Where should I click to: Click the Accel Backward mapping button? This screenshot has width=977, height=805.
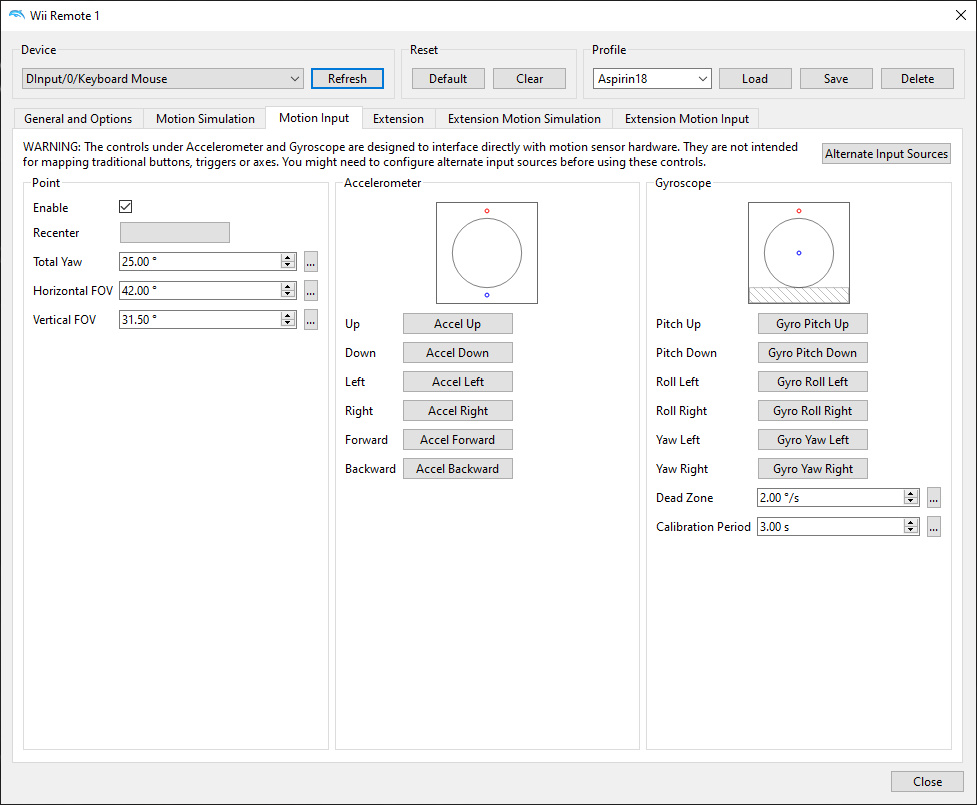tap(457, 469)
